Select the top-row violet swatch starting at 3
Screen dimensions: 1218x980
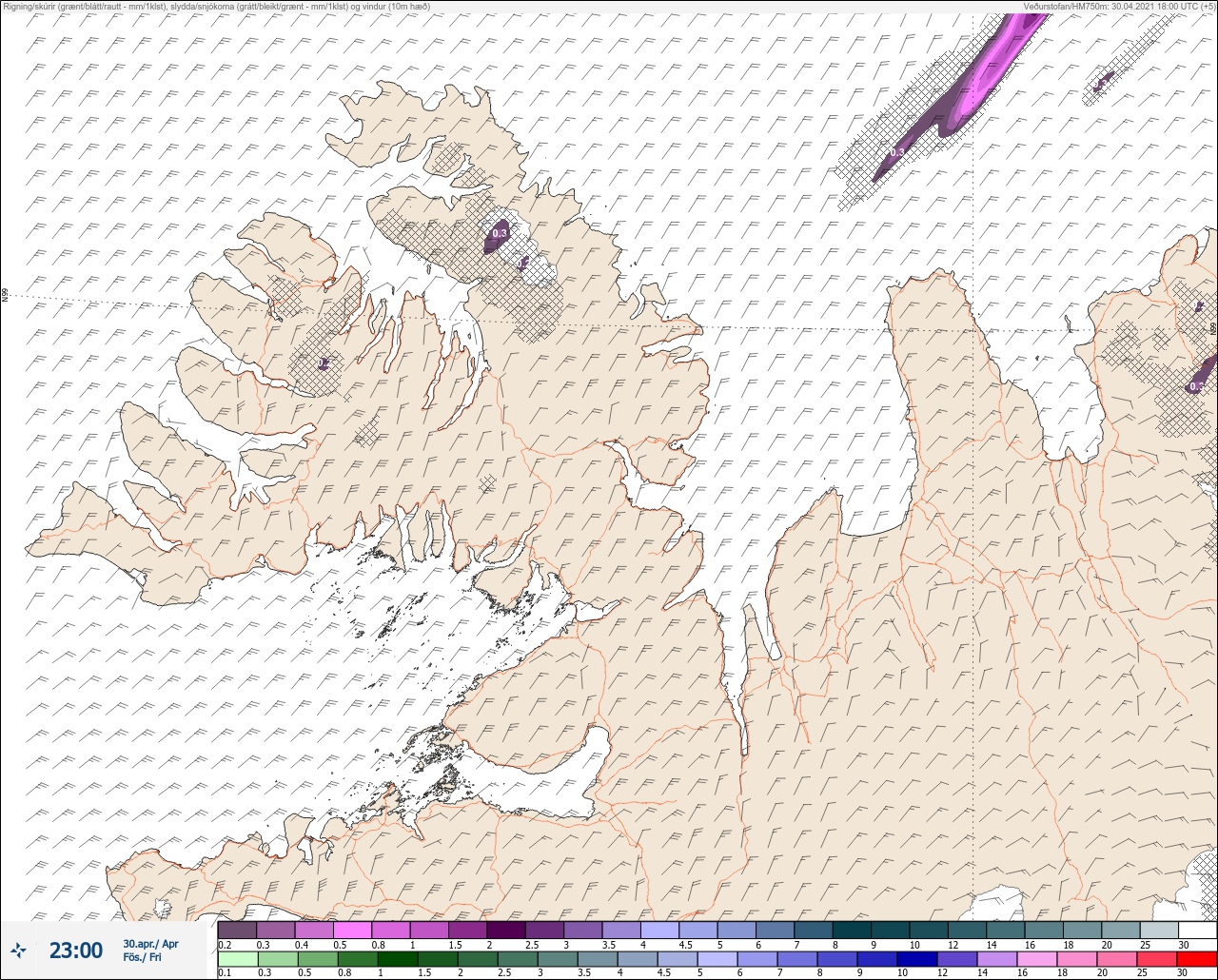(582, 930)
